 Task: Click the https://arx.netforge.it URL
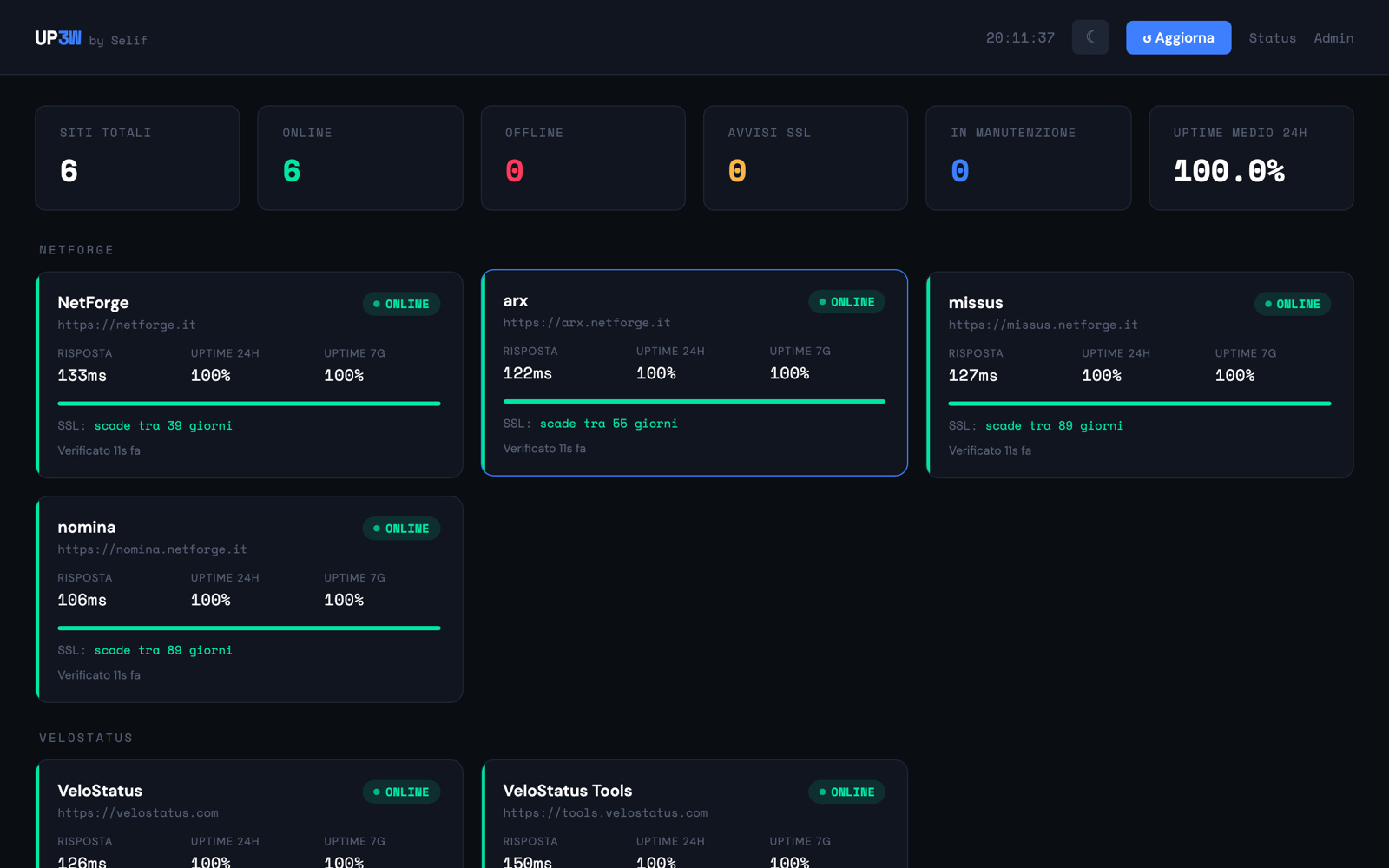pos(587,323)
